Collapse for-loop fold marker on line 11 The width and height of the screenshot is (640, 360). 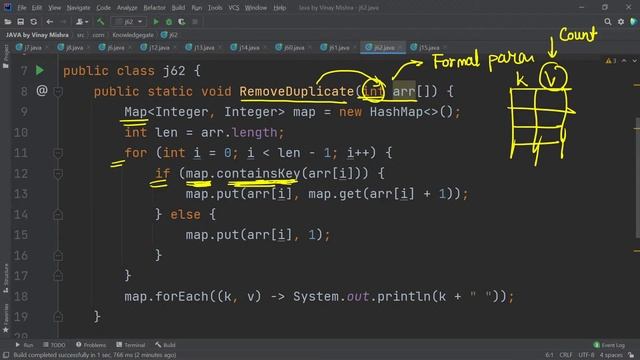point(58,153)
